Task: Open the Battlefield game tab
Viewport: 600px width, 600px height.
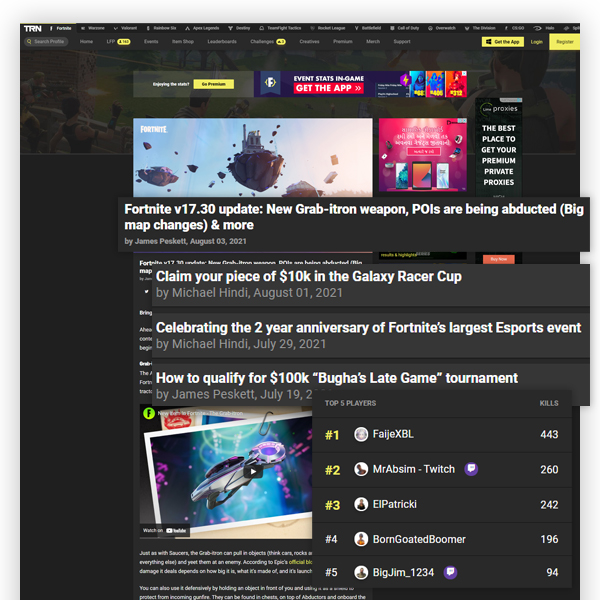Action: point(368,28)
